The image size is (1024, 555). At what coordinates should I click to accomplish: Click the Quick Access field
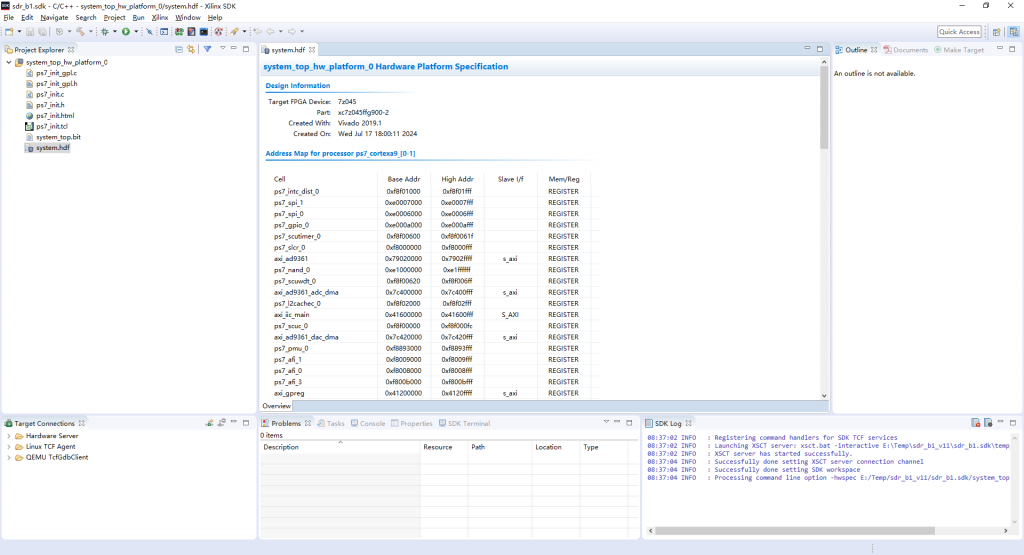(x=959, y=31)
